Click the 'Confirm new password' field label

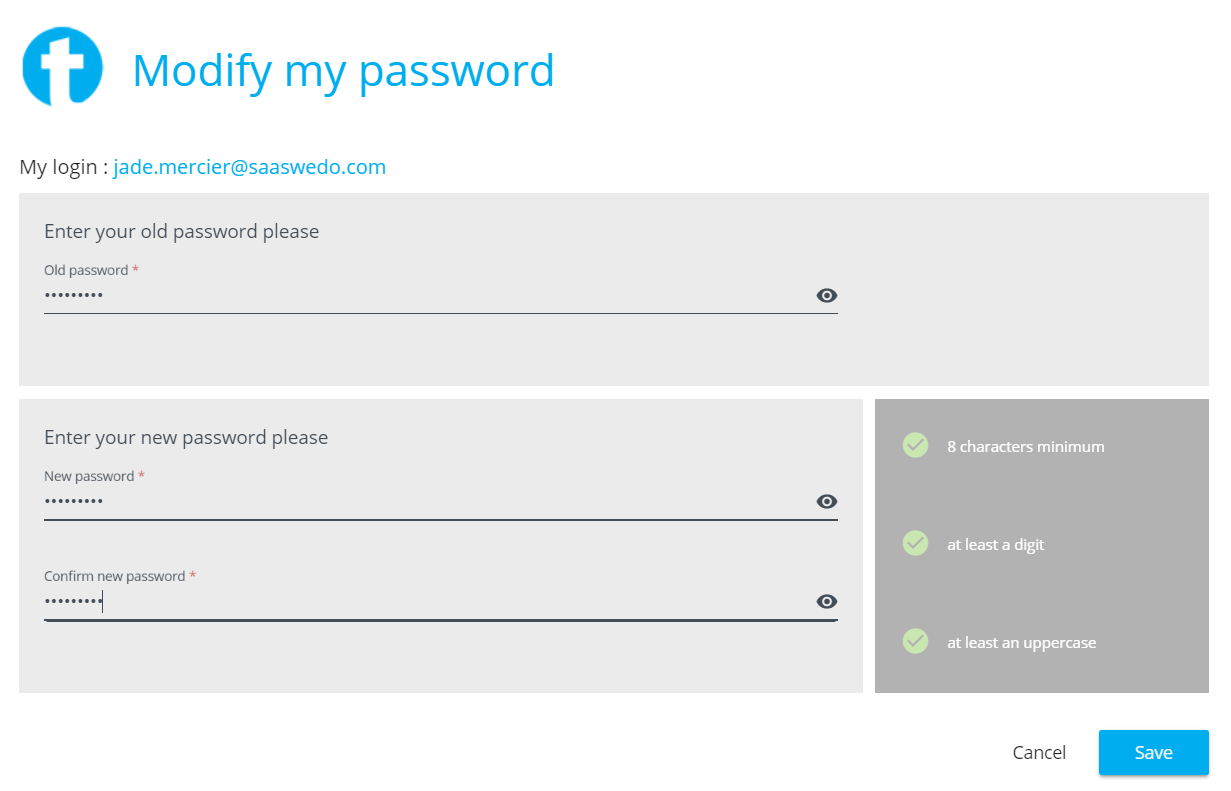(x=115, y=576)
